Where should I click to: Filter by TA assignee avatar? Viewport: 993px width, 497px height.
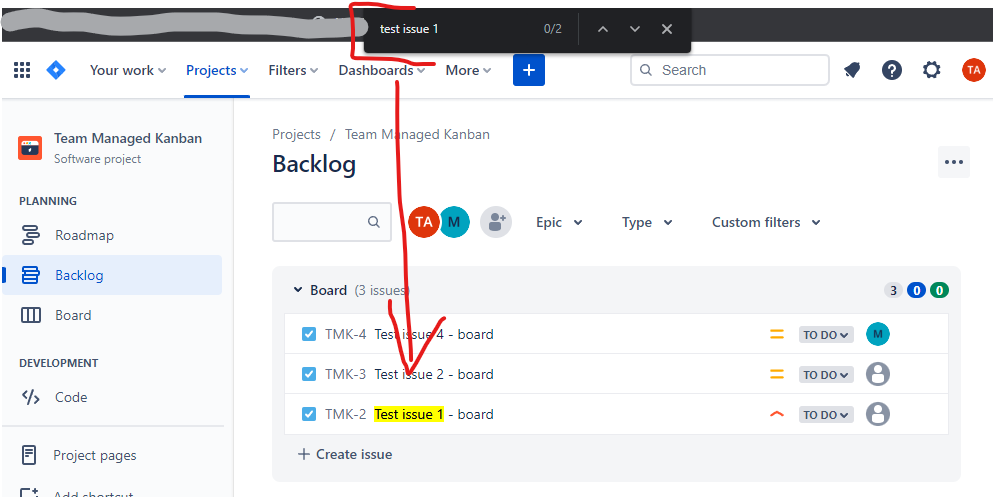pyautogui.click(x=424, y=222)
